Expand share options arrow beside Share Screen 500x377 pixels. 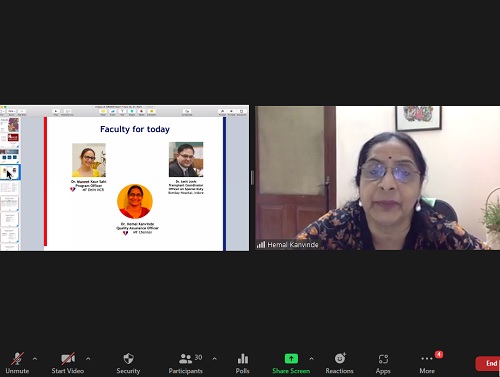311,359
